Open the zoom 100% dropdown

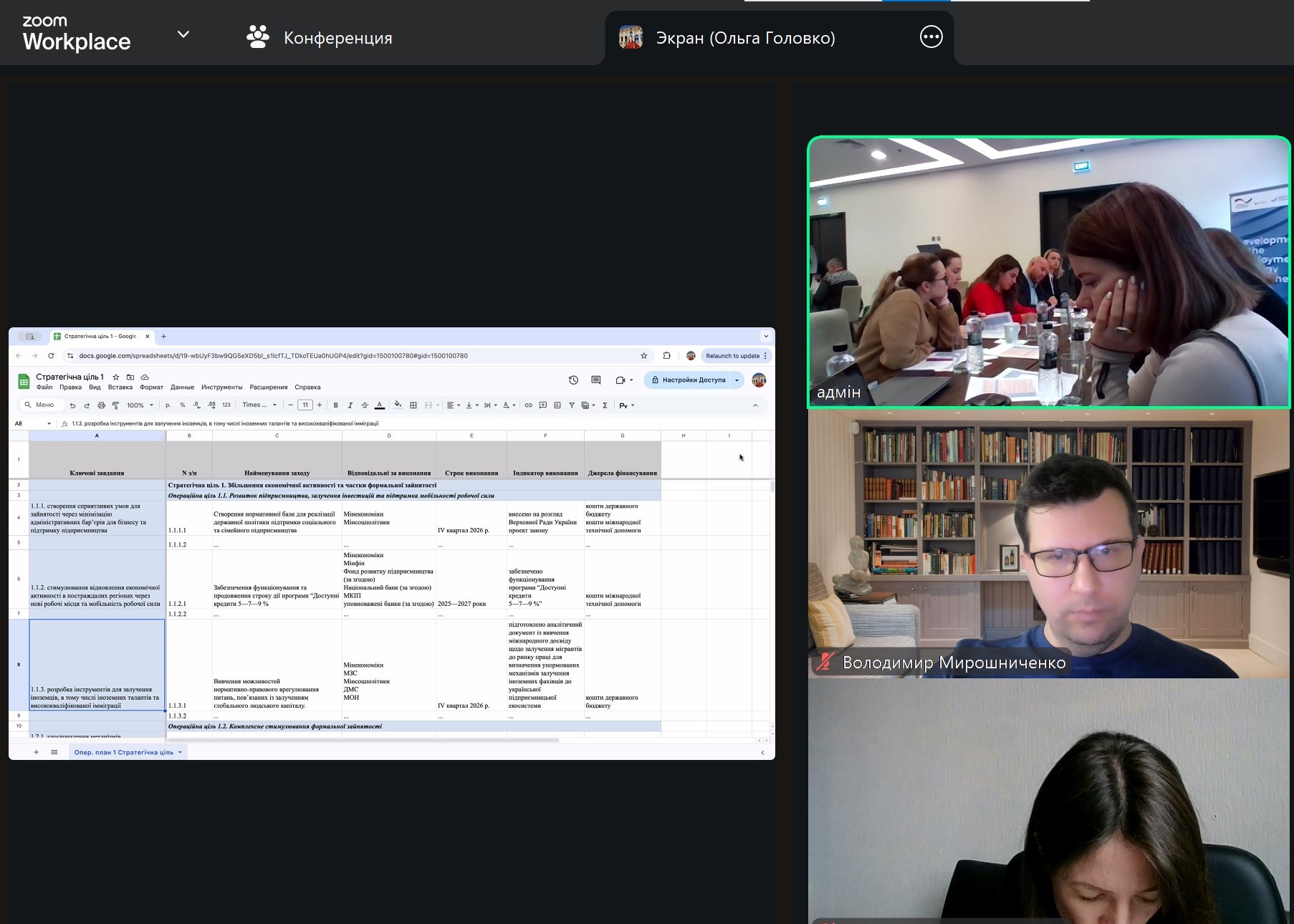tap(140, 405)
